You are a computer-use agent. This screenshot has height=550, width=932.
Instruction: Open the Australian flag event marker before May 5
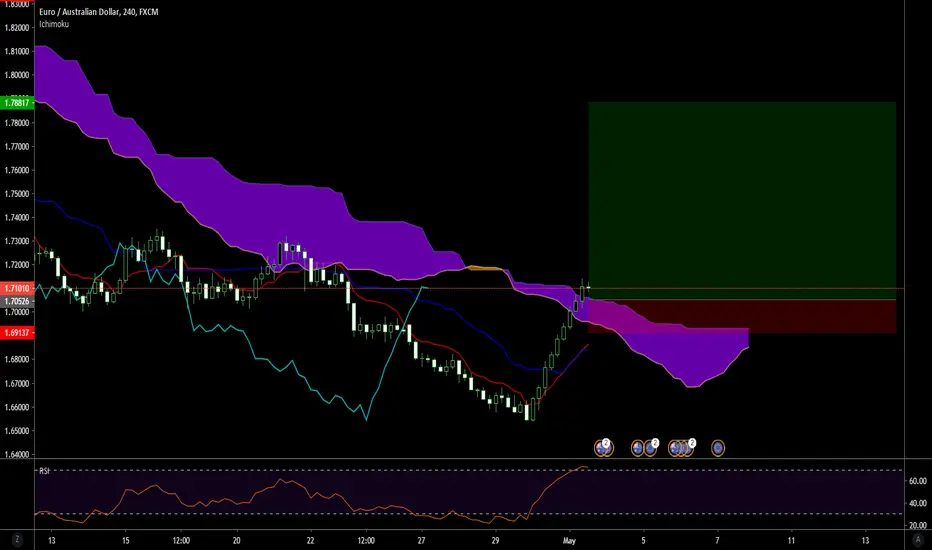tap(637, 448)
